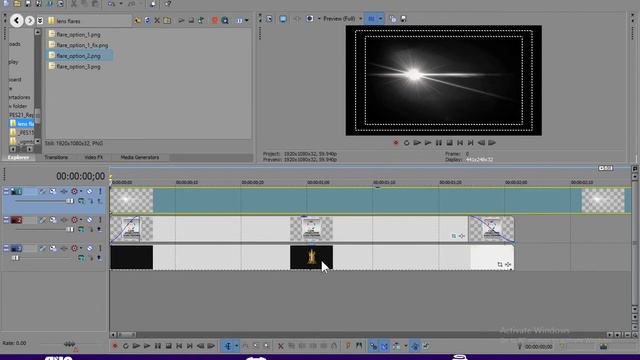Switch to the Transitions tab

click(56, 157)
